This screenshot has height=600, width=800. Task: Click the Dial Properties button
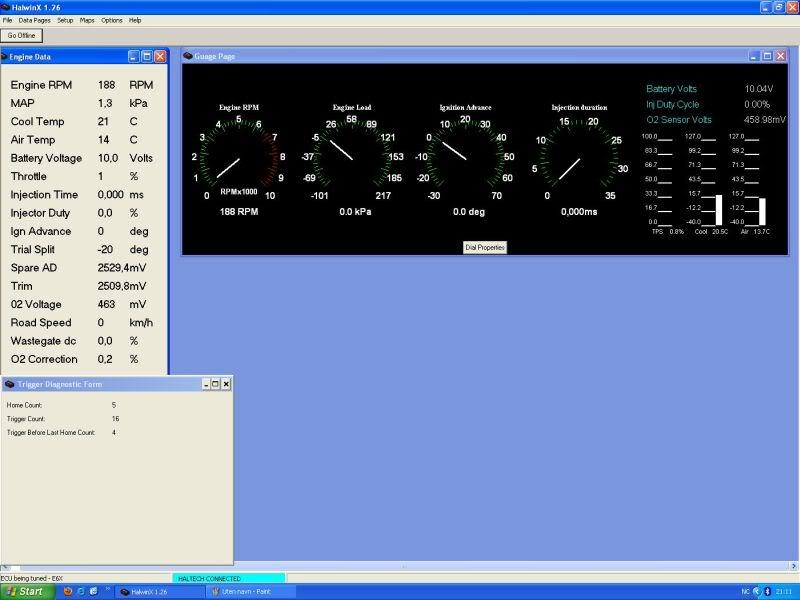click(x=485, y=247)
